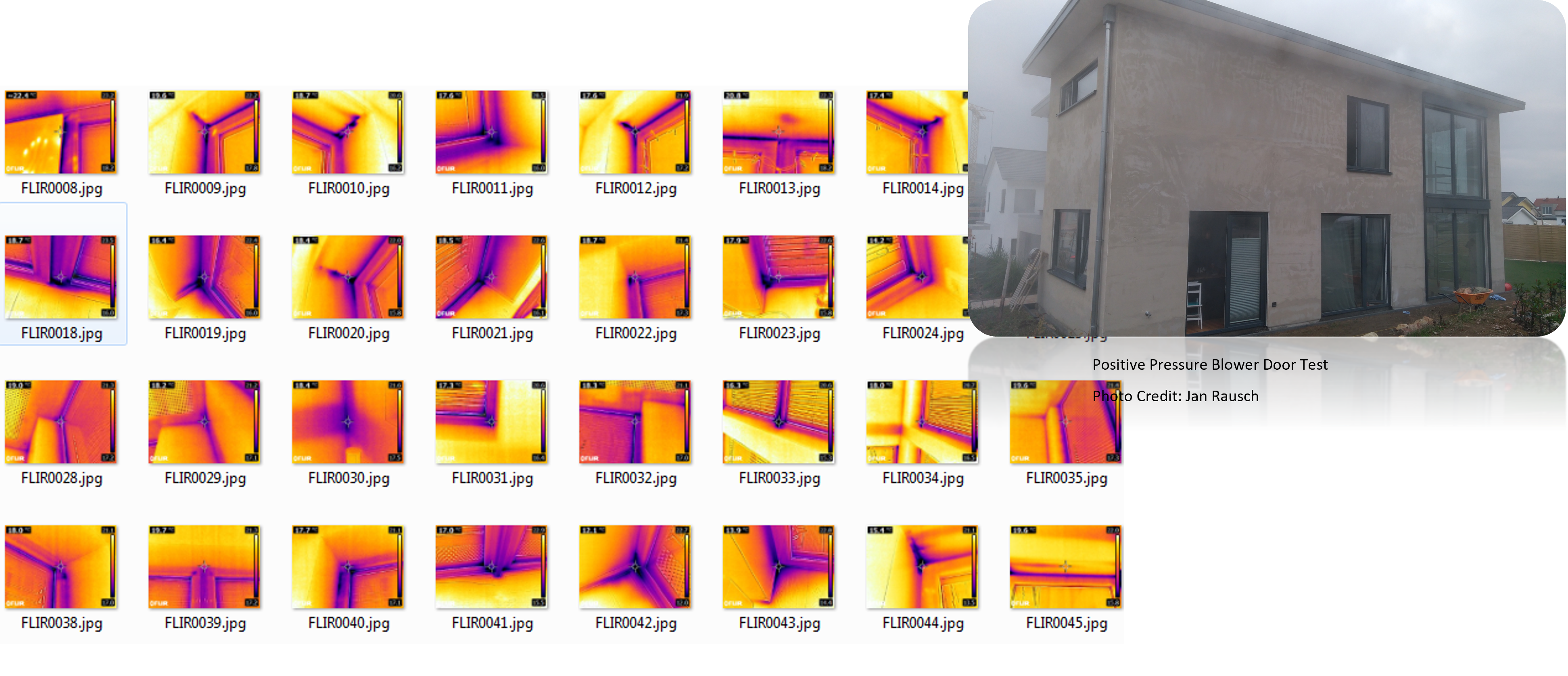Click the FLIR0045.jpg thermal image
This screenshot has width=1568, height=676.
1067,567
